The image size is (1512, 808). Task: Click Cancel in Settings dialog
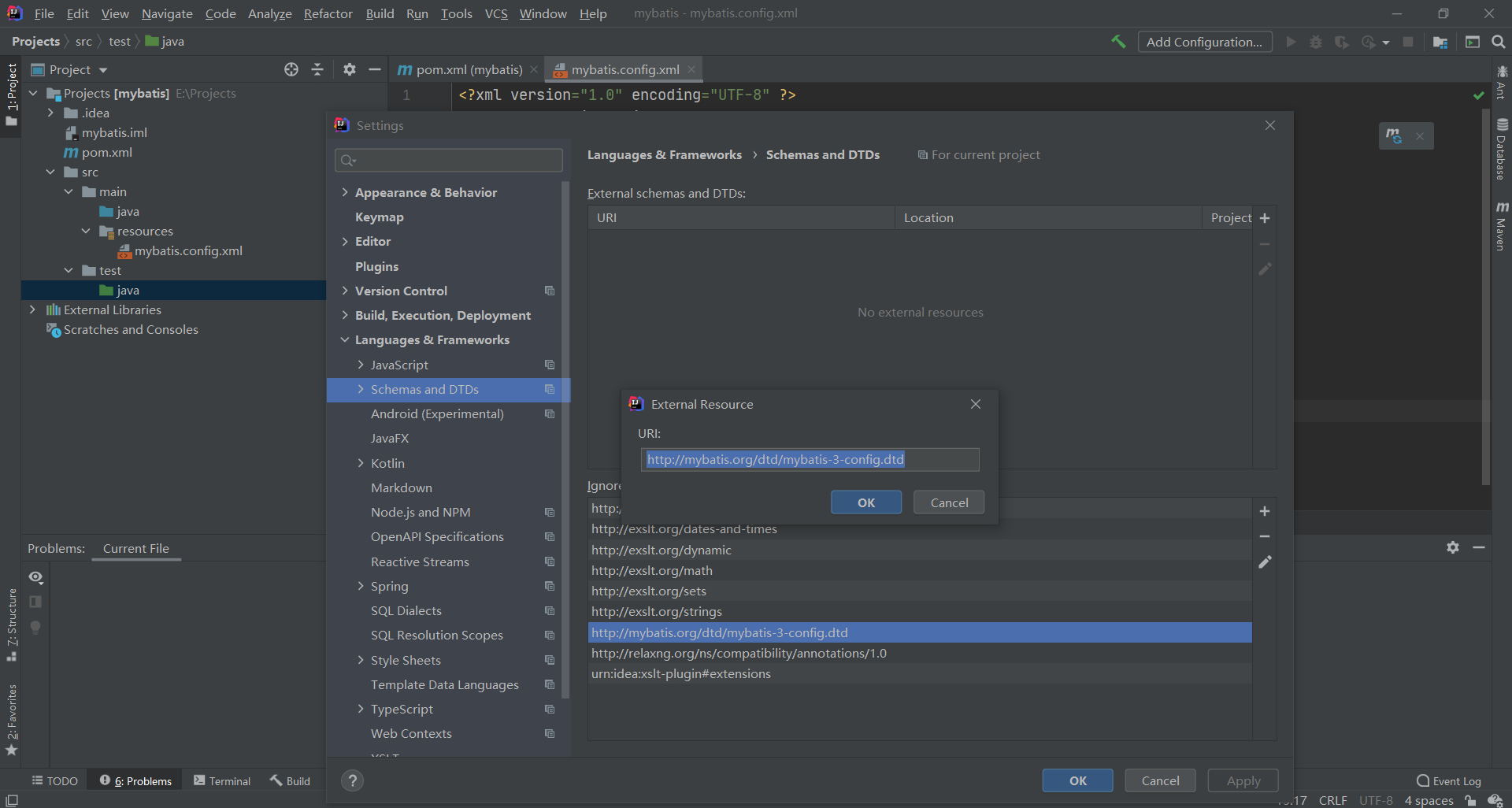pyautogui.click(x=1161, y=780)
